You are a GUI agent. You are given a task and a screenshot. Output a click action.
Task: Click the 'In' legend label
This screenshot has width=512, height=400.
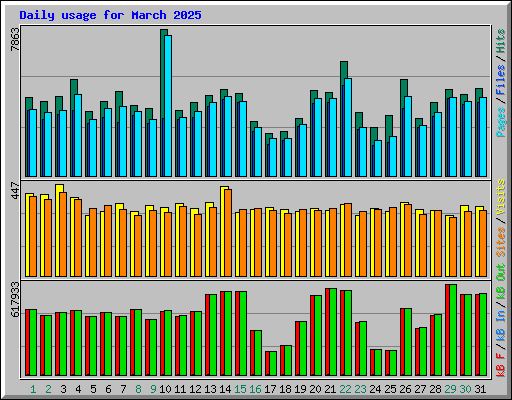[x=501, y=316]
